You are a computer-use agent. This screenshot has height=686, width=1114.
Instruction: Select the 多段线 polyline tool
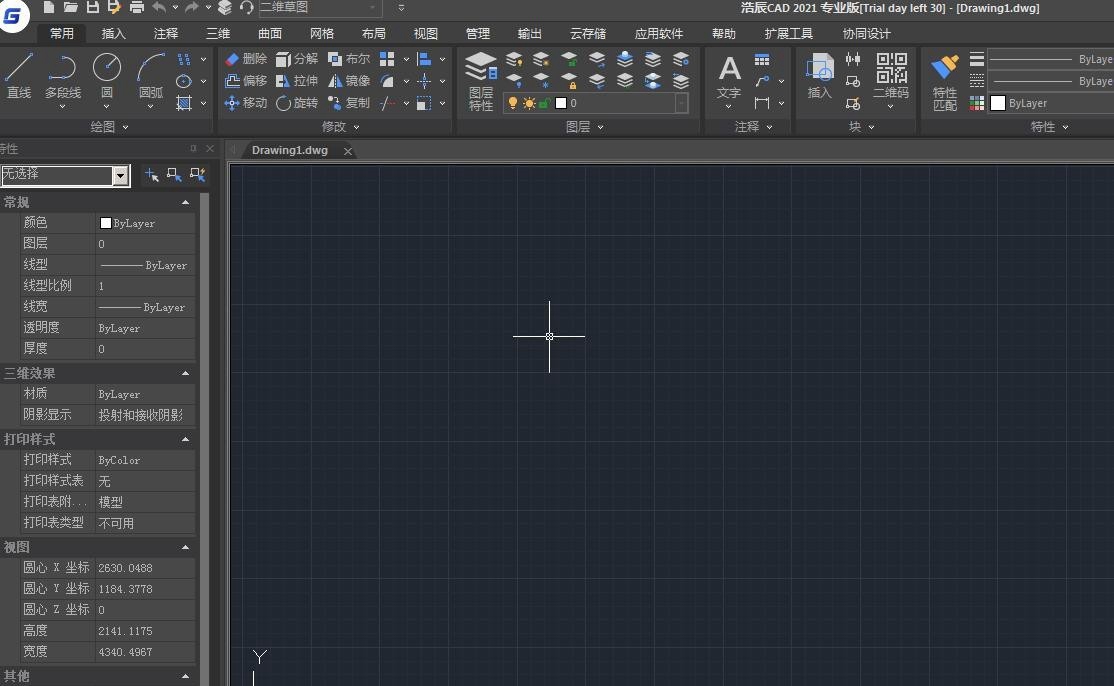click(63, 75)
